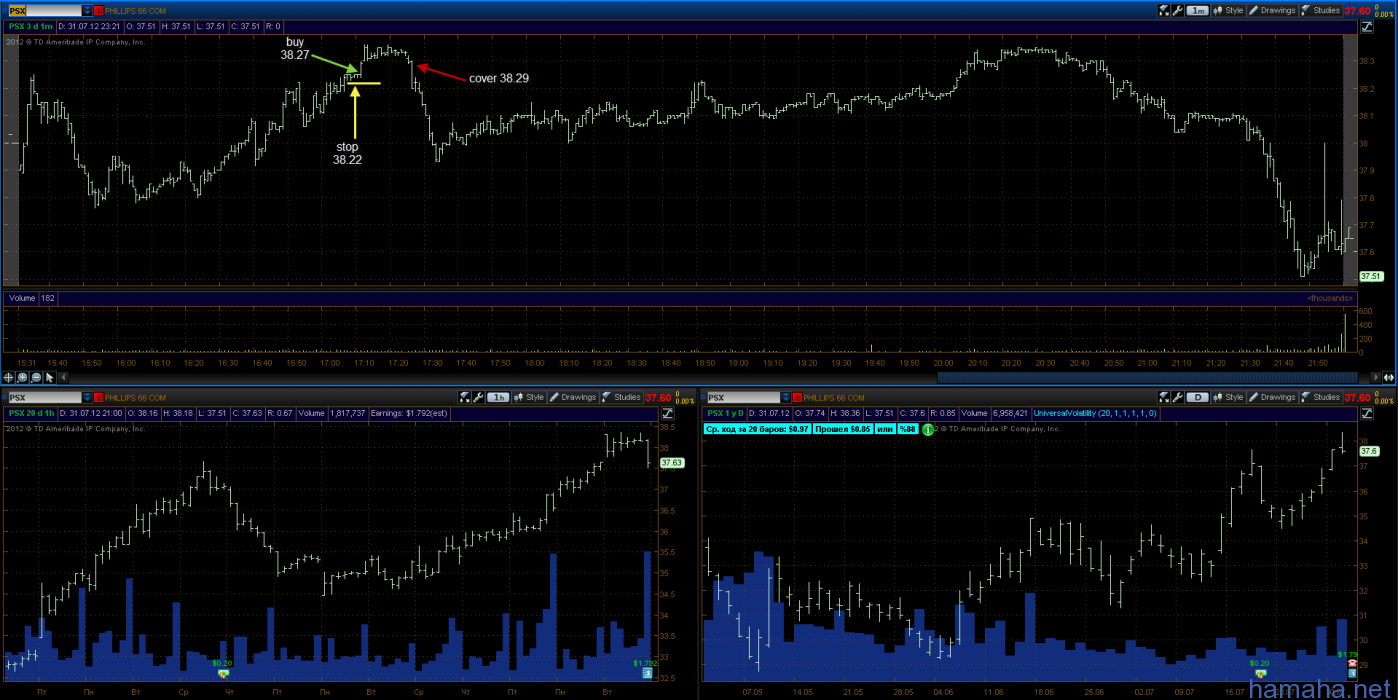Viewport: 1398px width, 700px height.
Task: Open the D timeframe selector in the bottom-right chart
Action: [1198, 397]
